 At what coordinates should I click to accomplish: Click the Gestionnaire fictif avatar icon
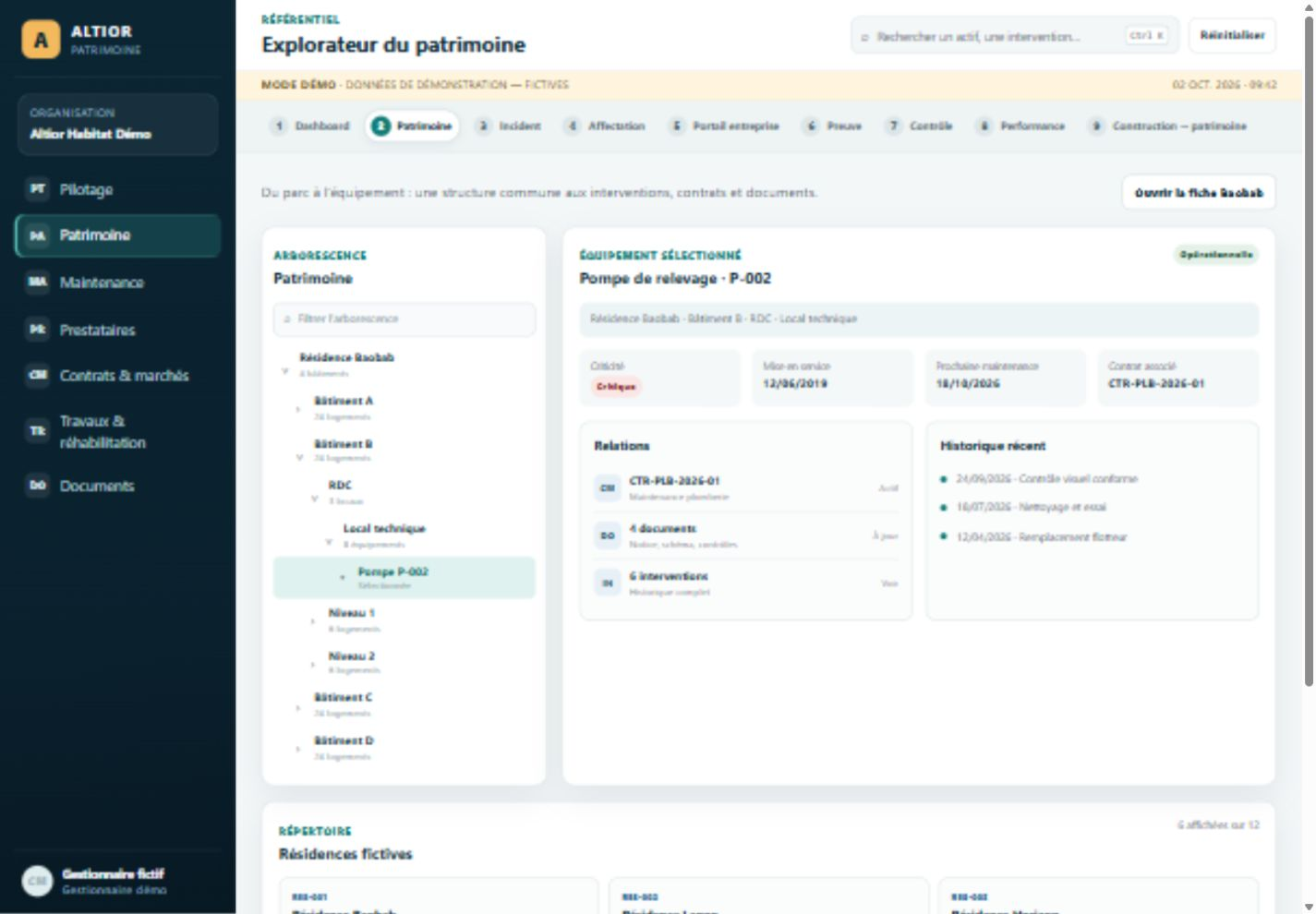pos(37,881)
